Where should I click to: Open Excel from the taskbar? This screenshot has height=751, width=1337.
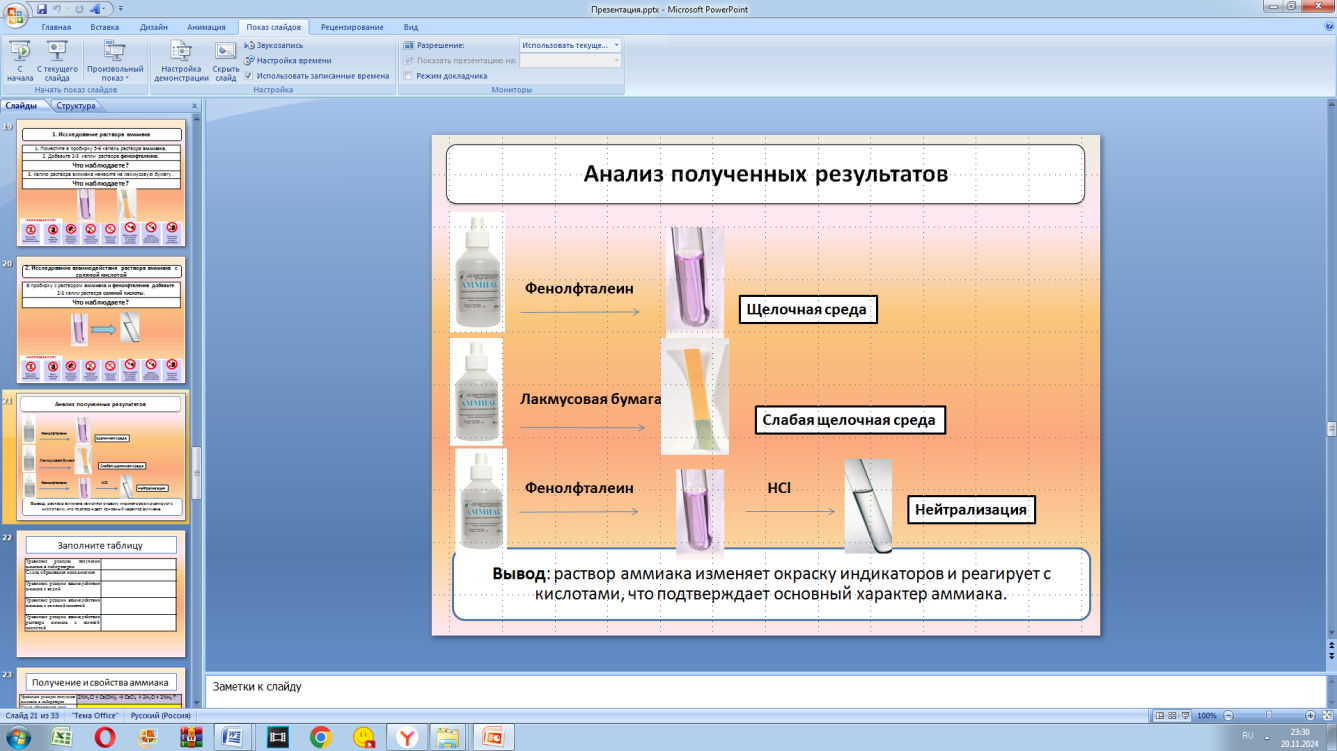pos(62,737)
